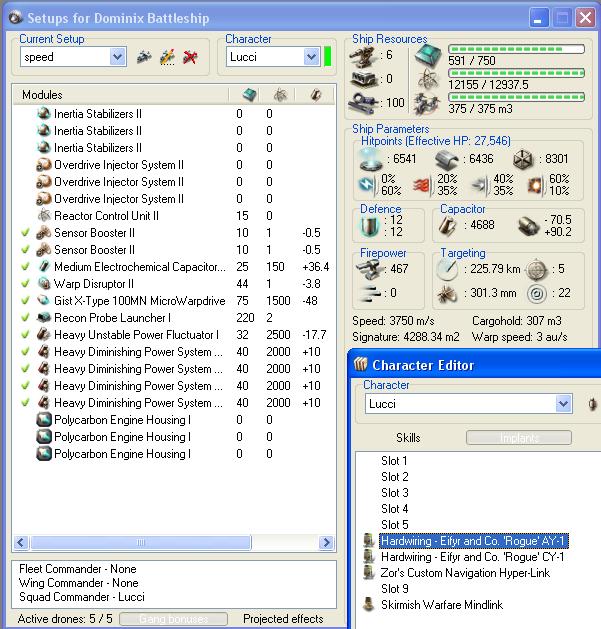This screenshot has width=601, height=629.
Task: Click the thermal resistance flame icon
Action: (422, 185)
